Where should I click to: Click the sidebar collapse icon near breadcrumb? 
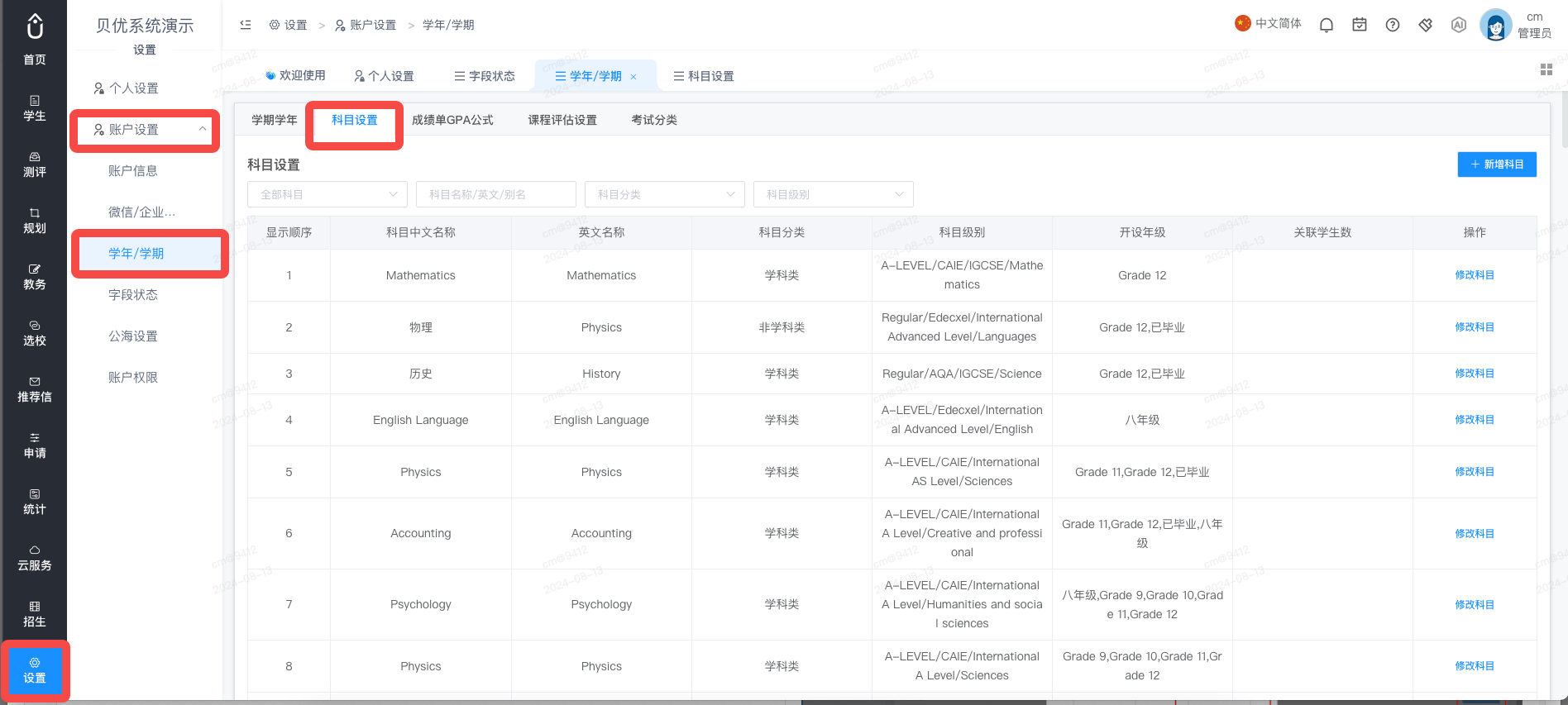[x=246, y=25]
